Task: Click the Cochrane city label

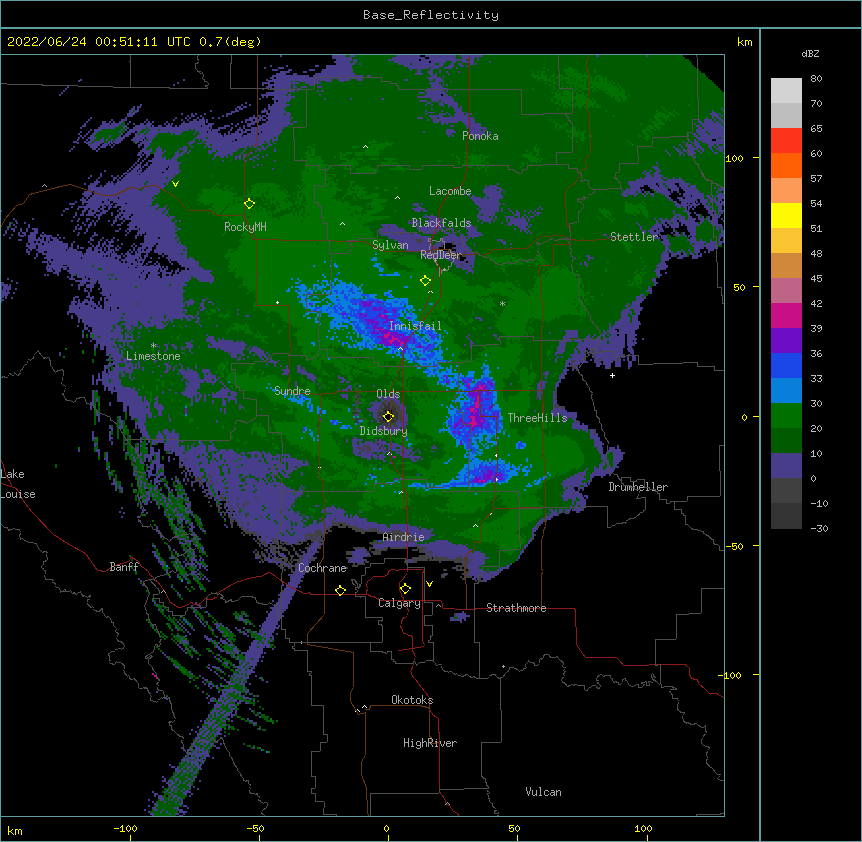Action: point(322,568)
